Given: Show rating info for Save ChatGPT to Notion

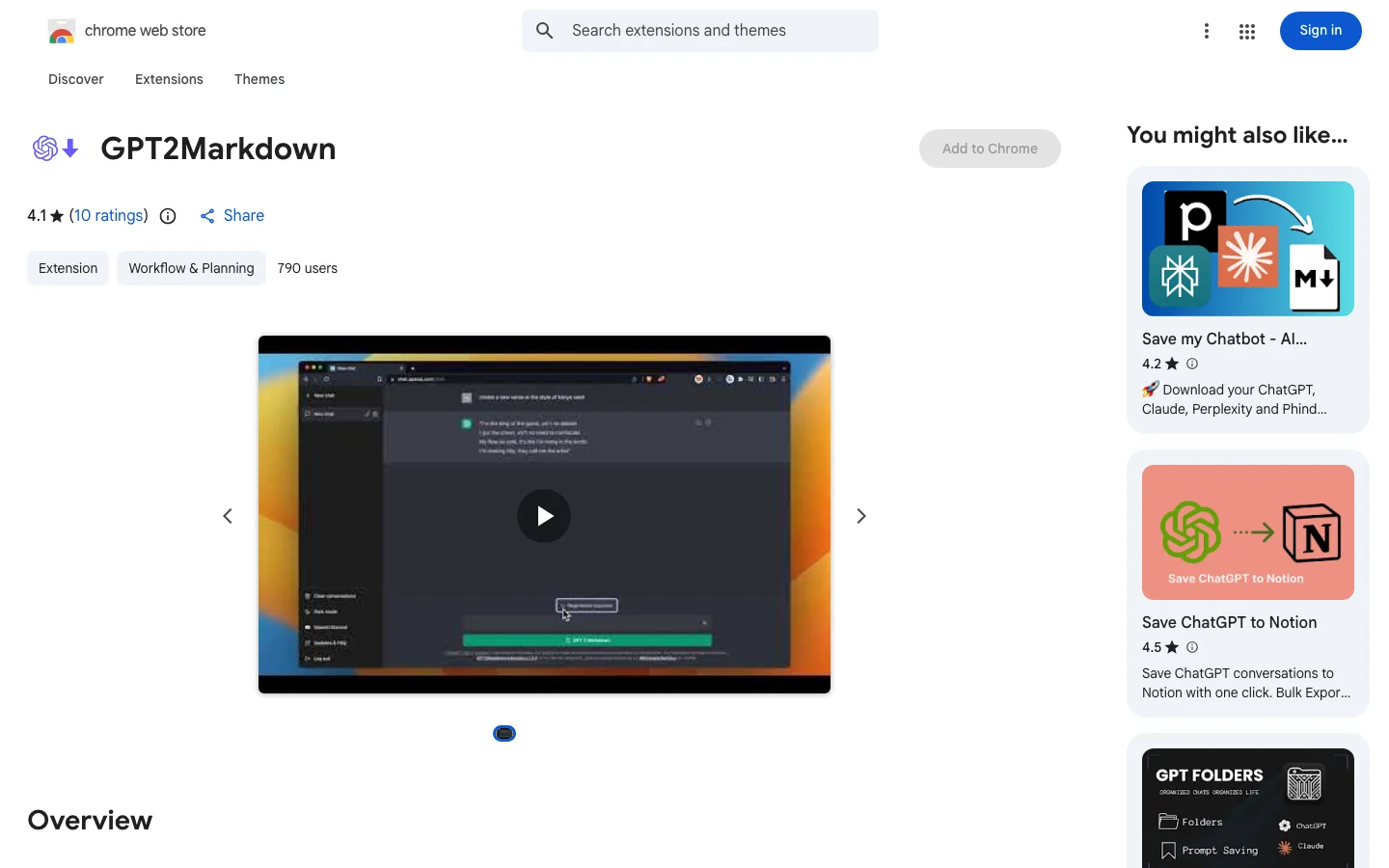Looking at the screenshot, I should [1192, 647].
